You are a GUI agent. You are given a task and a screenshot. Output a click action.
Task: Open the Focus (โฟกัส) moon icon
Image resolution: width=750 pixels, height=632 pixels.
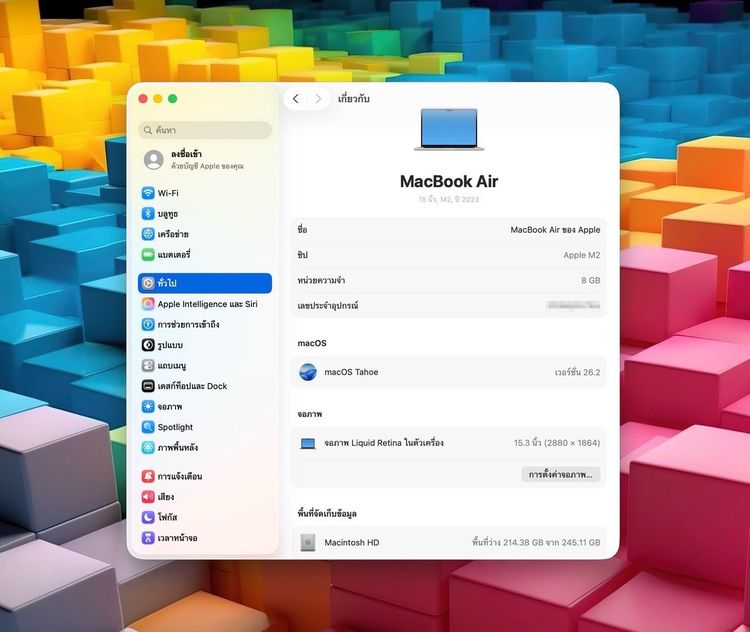pos(148,517)
